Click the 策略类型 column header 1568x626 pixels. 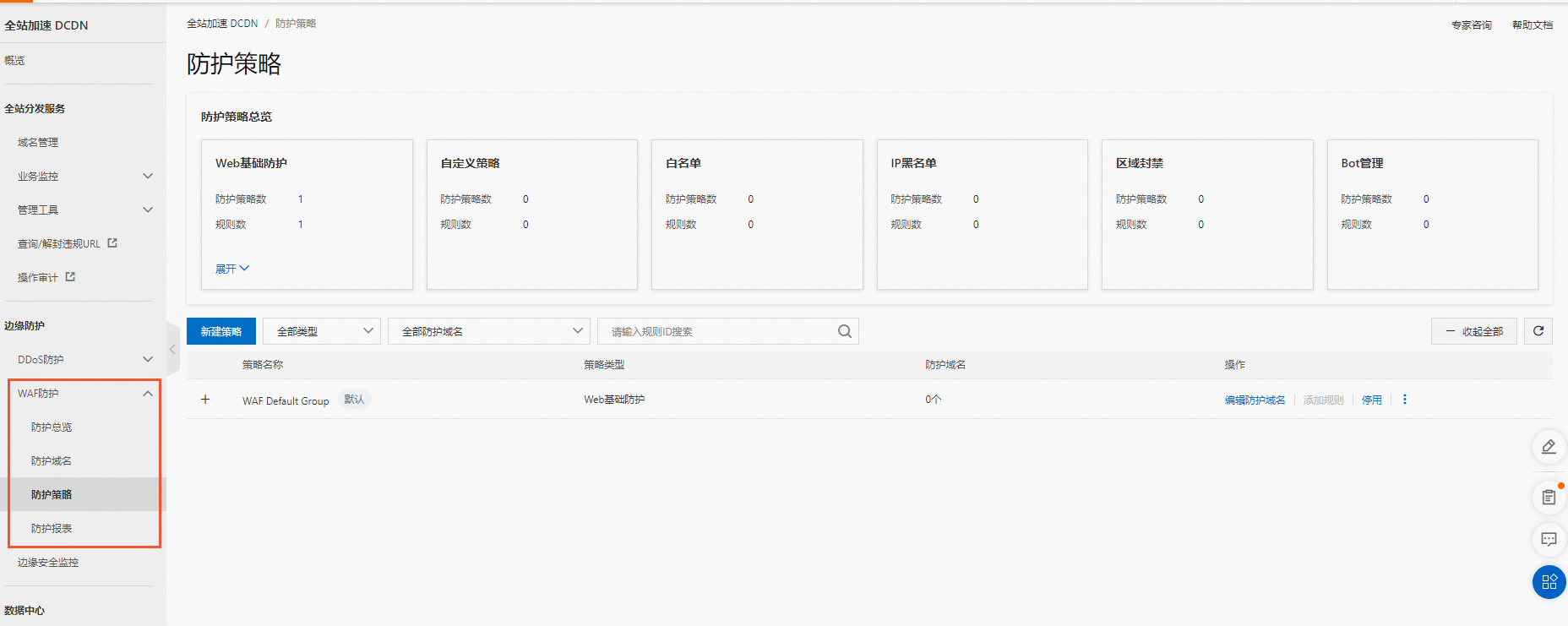point(604,365)
